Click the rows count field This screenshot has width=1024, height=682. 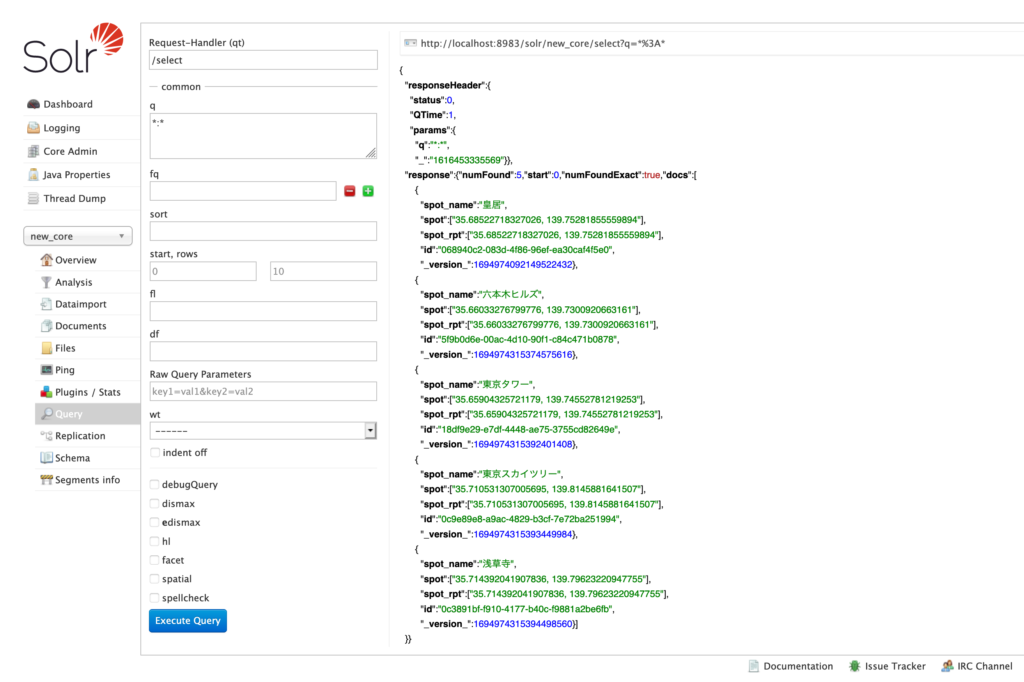click(323, 271)
